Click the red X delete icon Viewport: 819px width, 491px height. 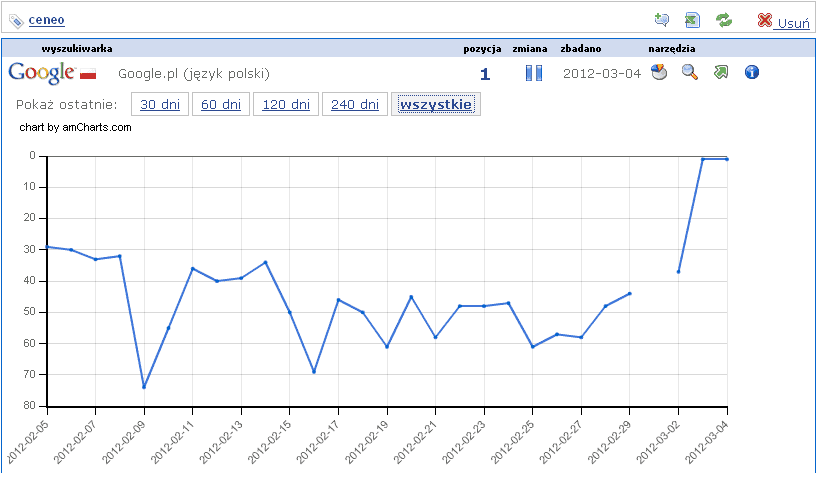point(765,21)
